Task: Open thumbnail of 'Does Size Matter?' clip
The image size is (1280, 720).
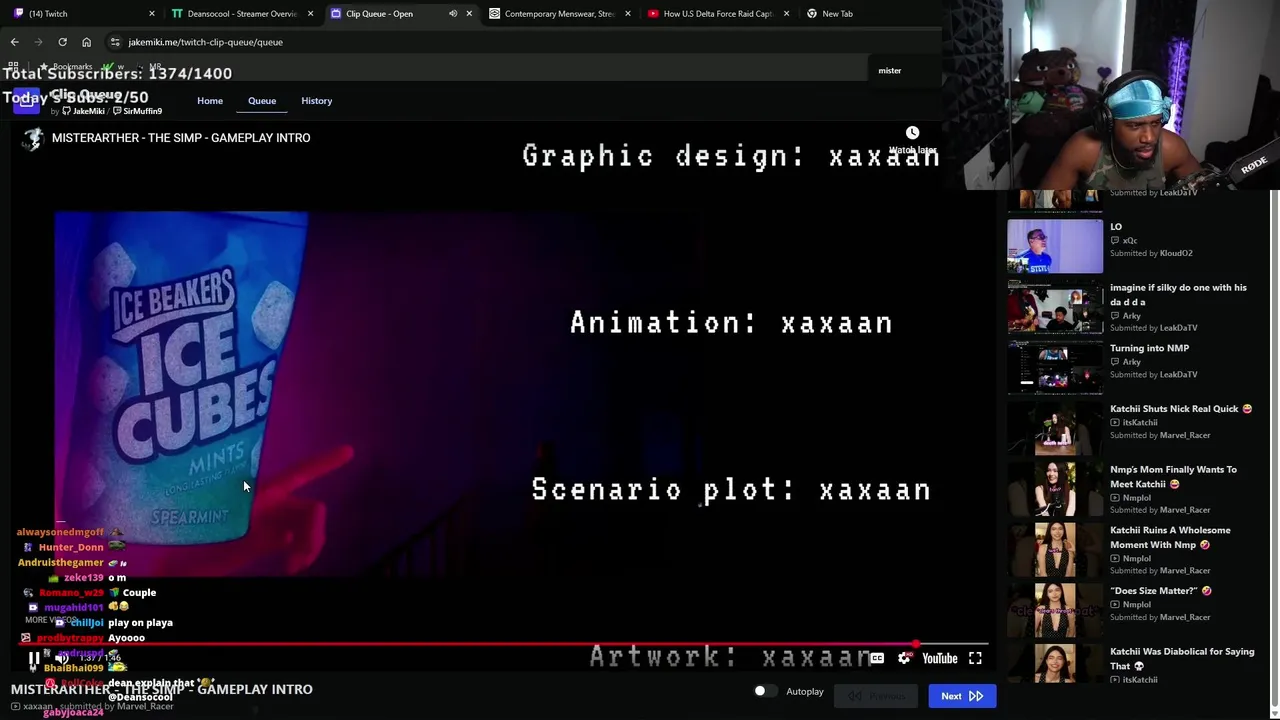Action: coord(1055,610)
